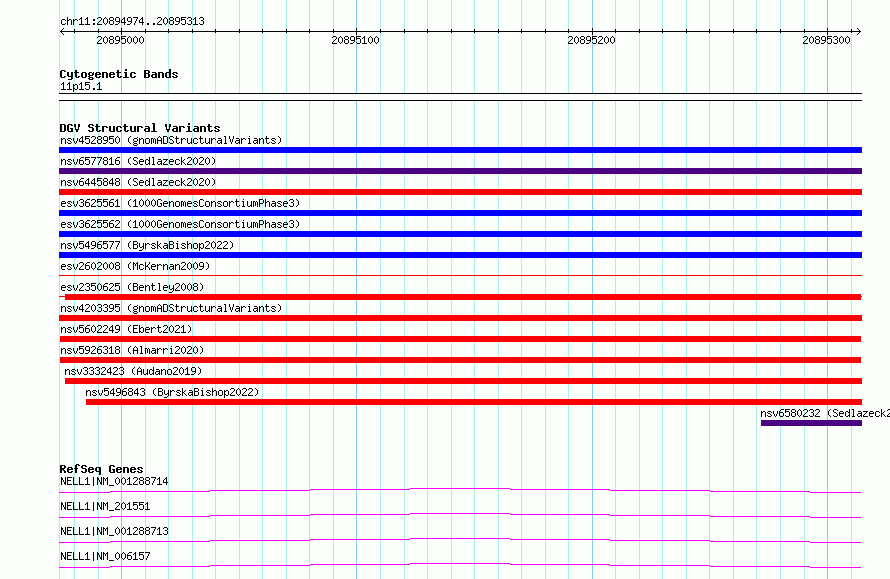Select ruler position 20895200
The width and height of the screenshot is (890, 579).
click(591, 40)
